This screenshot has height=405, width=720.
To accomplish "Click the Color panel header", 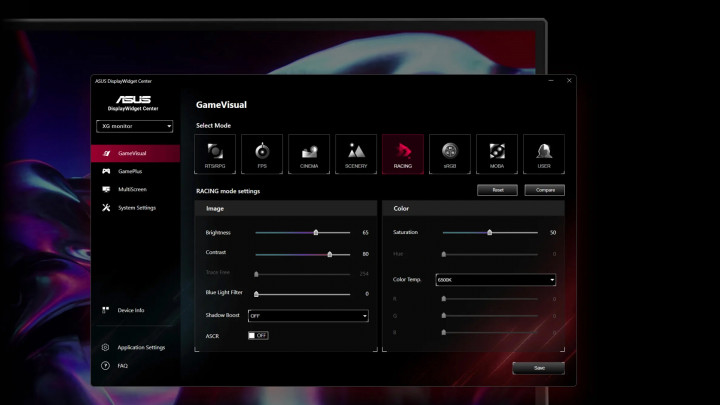I will pyautogui.click(x=473, y=208).
